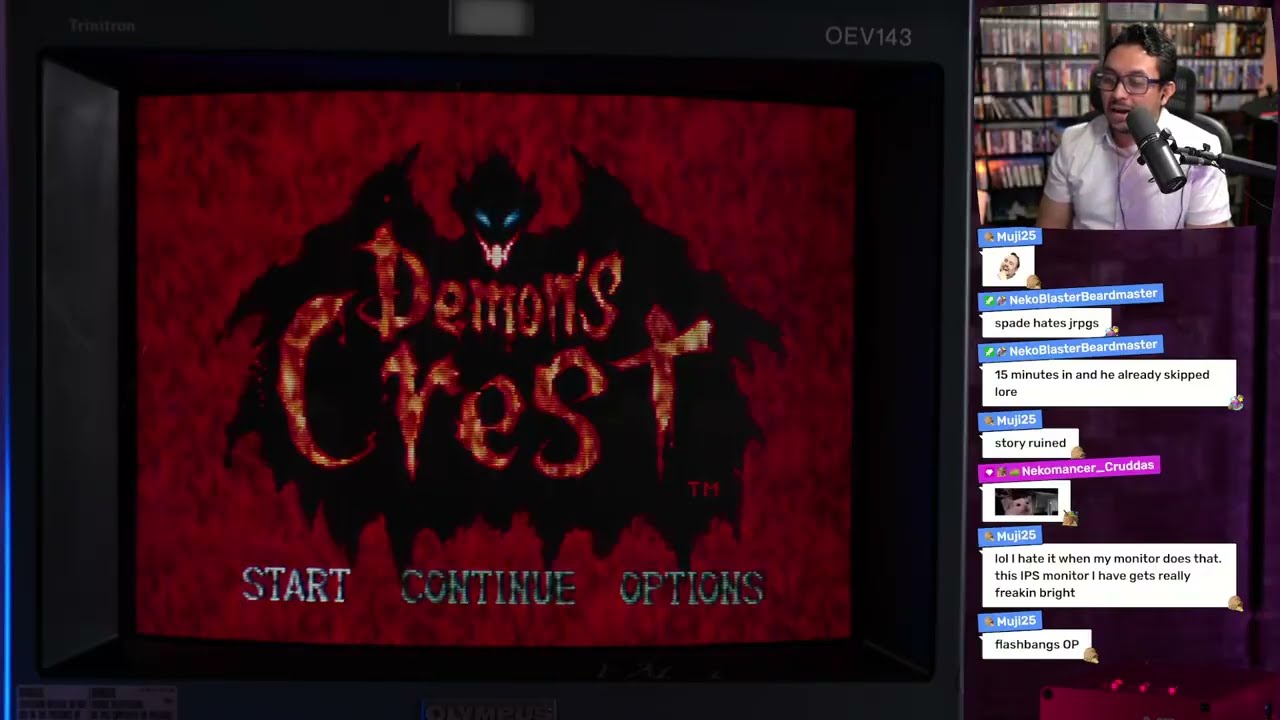
Task: Select START on the Demon's Crest menu
Action: 296,585
